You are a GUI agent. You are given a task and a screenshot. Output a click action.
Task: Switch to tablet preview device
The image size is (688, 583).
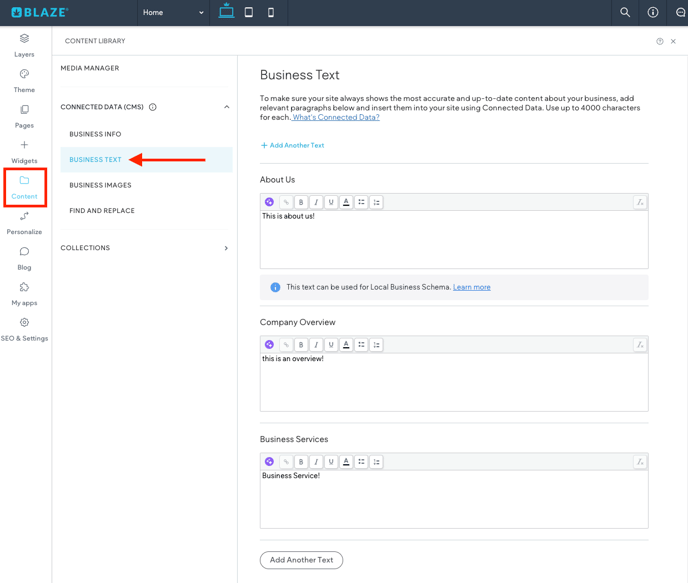[x=249, y=13]
